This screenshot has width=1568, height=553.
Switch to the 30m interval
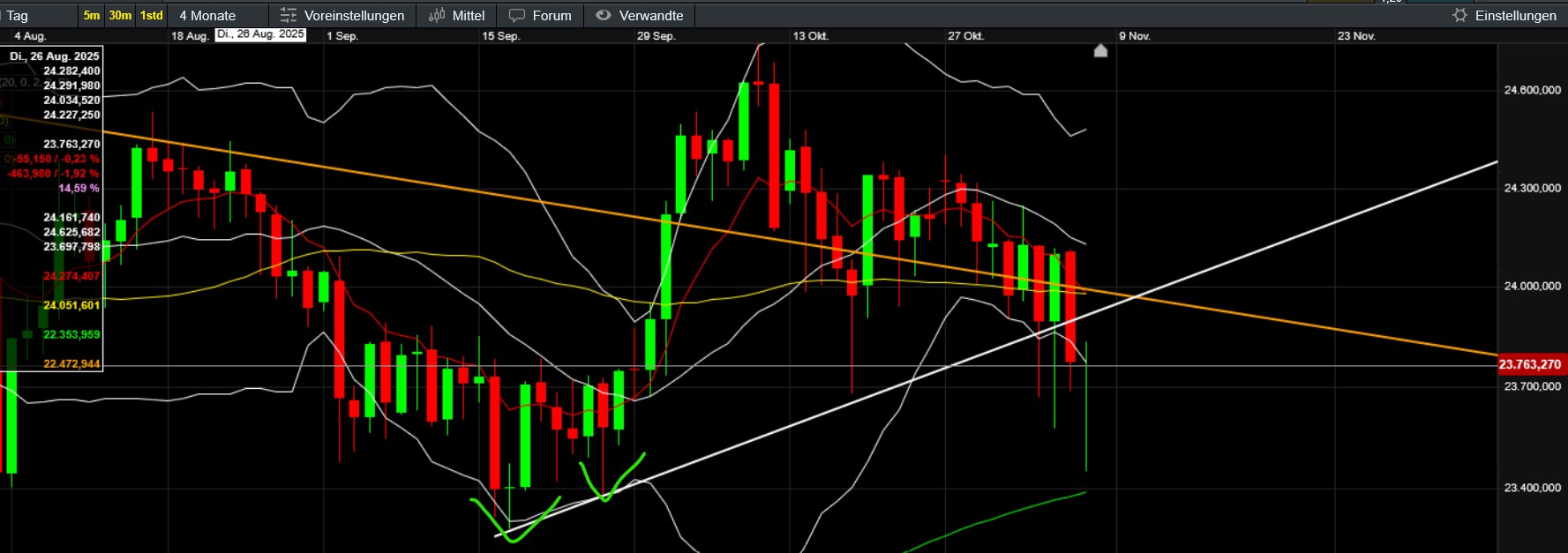(x=120, y=16)
